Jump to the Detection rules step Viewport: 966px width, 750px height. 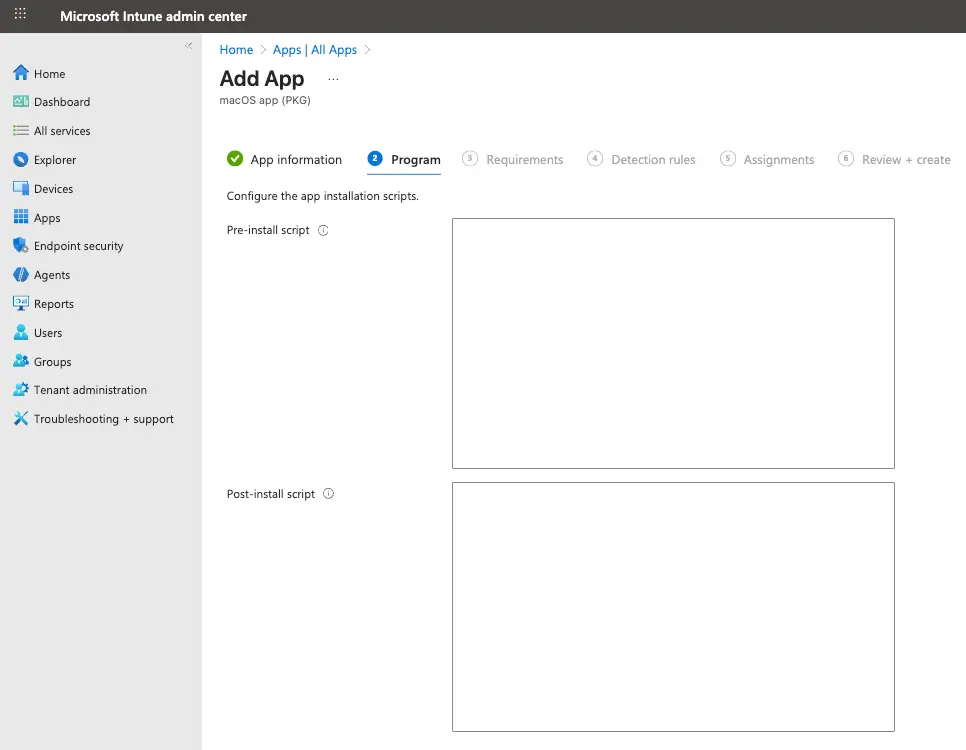tap(641, 159)
